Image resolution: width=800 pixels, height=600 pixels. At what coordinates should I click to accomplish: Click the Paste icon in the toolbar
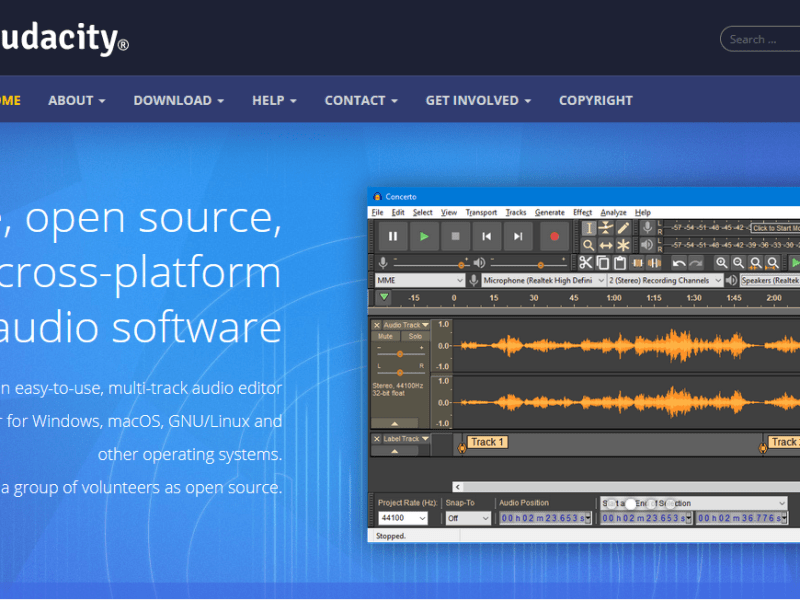[620, 262]
